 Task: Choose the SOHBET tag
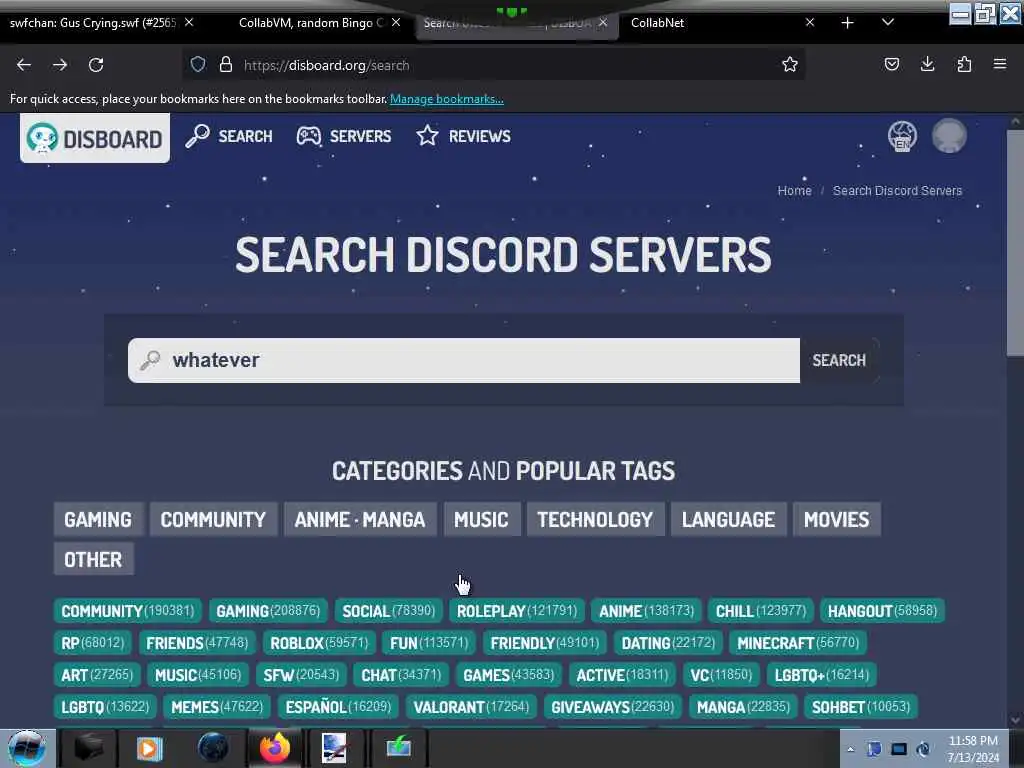861,707
